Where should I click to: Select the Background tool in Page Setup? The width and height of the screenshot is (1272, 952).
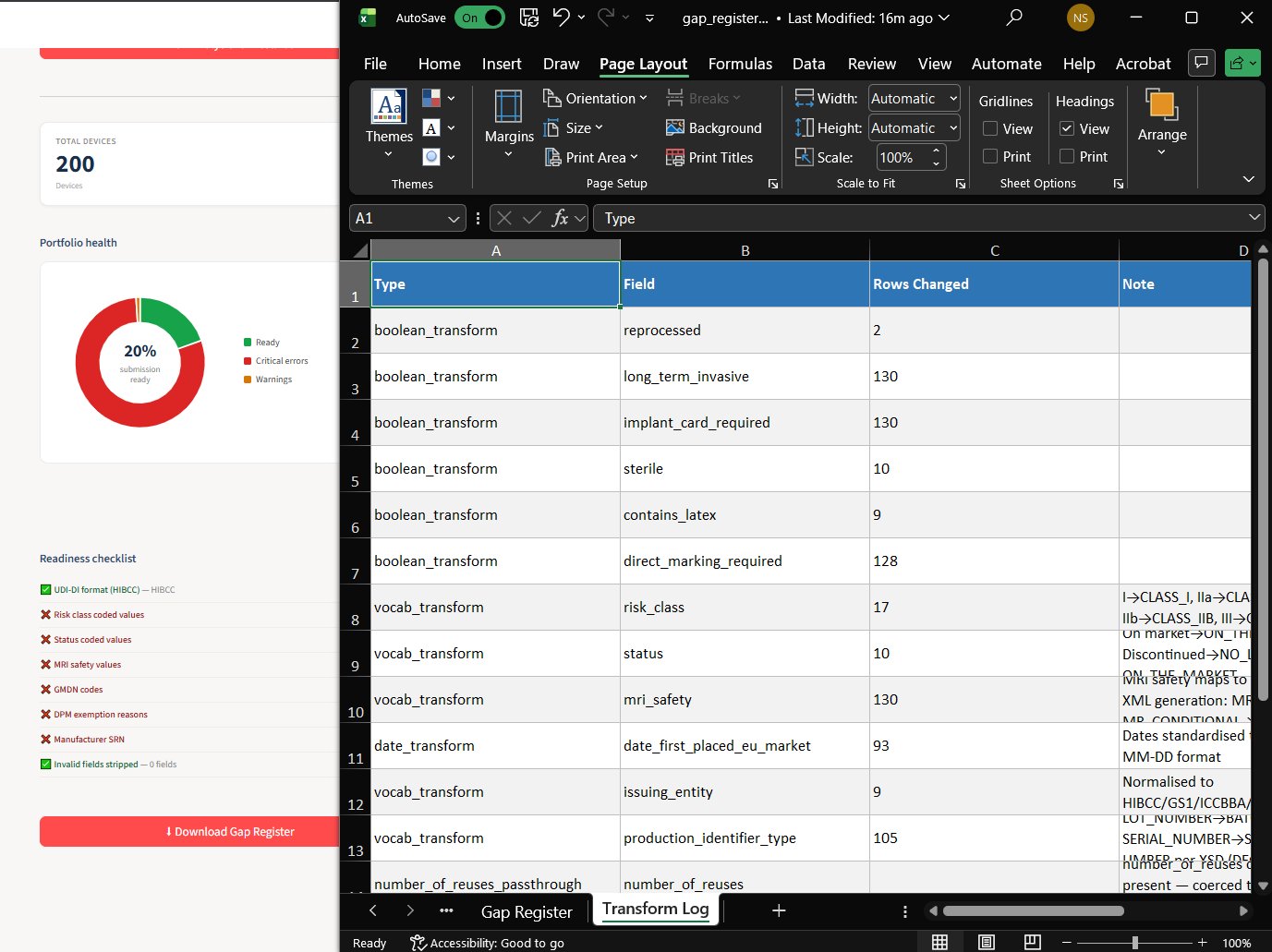(714, 127)
